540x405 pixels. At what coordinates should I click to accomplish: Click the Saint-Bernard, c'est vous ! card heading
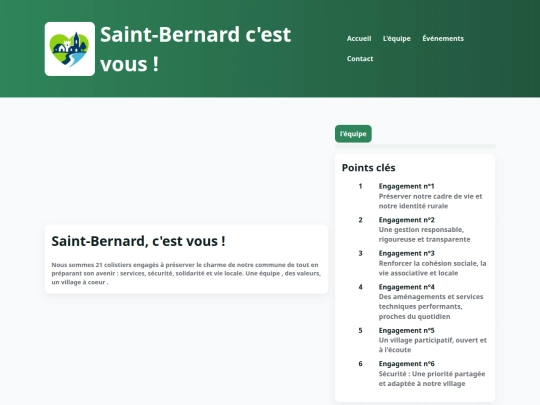[138, 241]
